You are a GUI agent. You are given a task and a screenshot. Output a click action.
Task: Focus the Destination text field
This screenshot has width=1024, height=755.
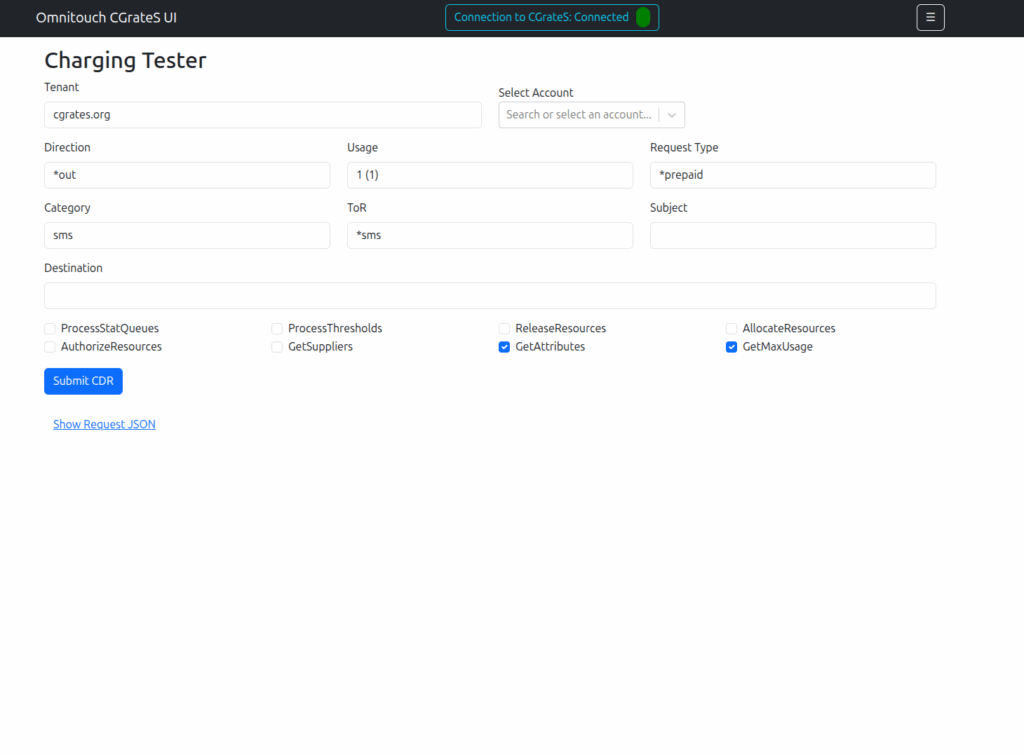(489, 296)
